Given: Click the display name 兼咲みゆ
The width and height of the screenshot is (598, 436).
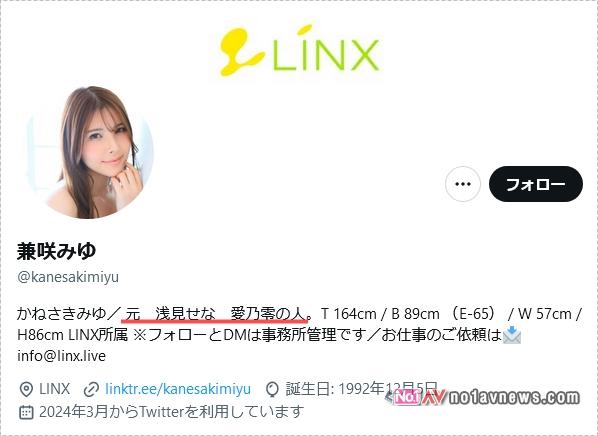Looking at the screenshot, I should click(56, 251).
